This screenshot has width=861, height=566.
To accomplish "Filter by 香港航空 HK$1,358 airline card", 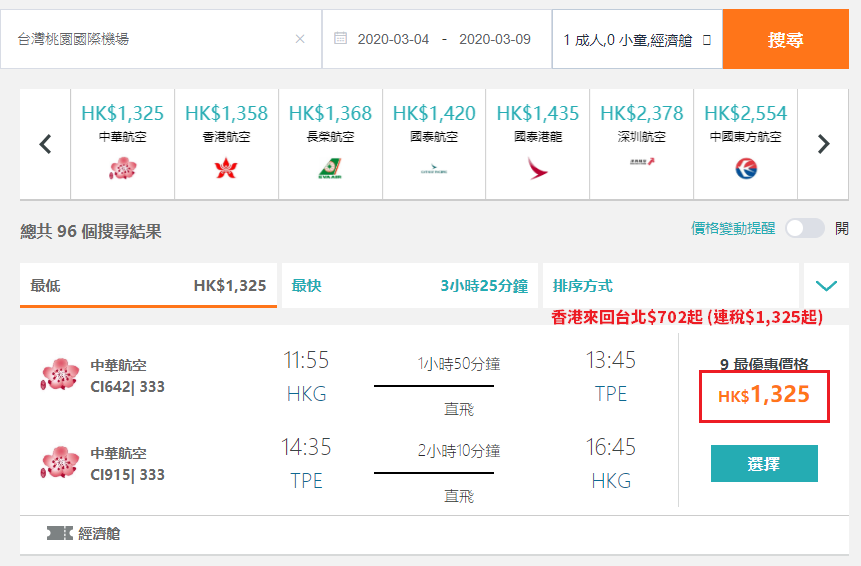I will 226,144.
